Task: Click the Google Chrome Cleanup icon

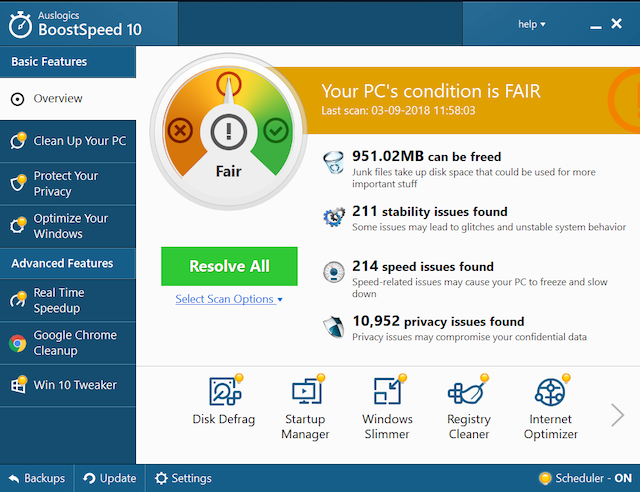Action: click(x=18, y=343)
